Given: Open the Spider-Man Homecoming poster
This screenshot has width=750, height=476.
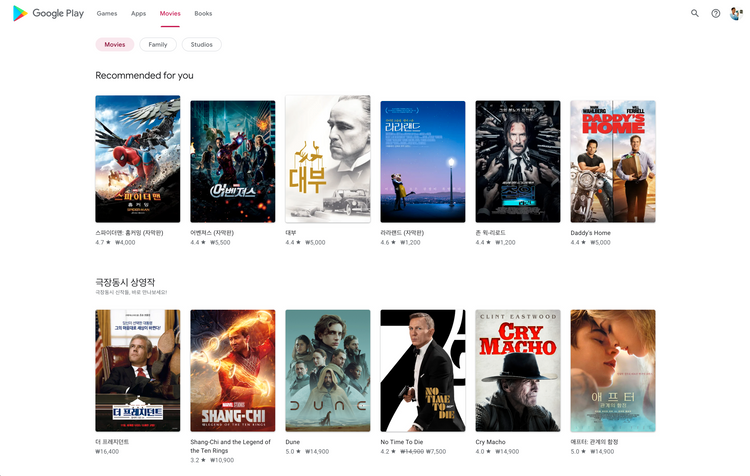Looking at the screenshot, I should coord(138,159).
